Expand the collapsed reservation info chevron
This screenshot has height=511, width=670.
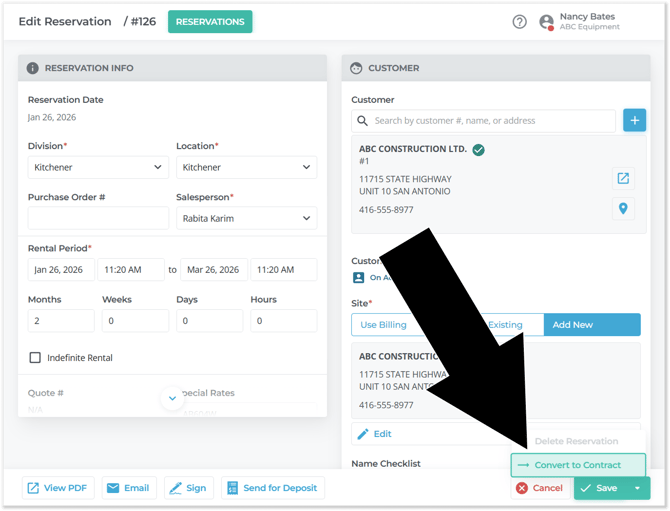coord(172,398)
